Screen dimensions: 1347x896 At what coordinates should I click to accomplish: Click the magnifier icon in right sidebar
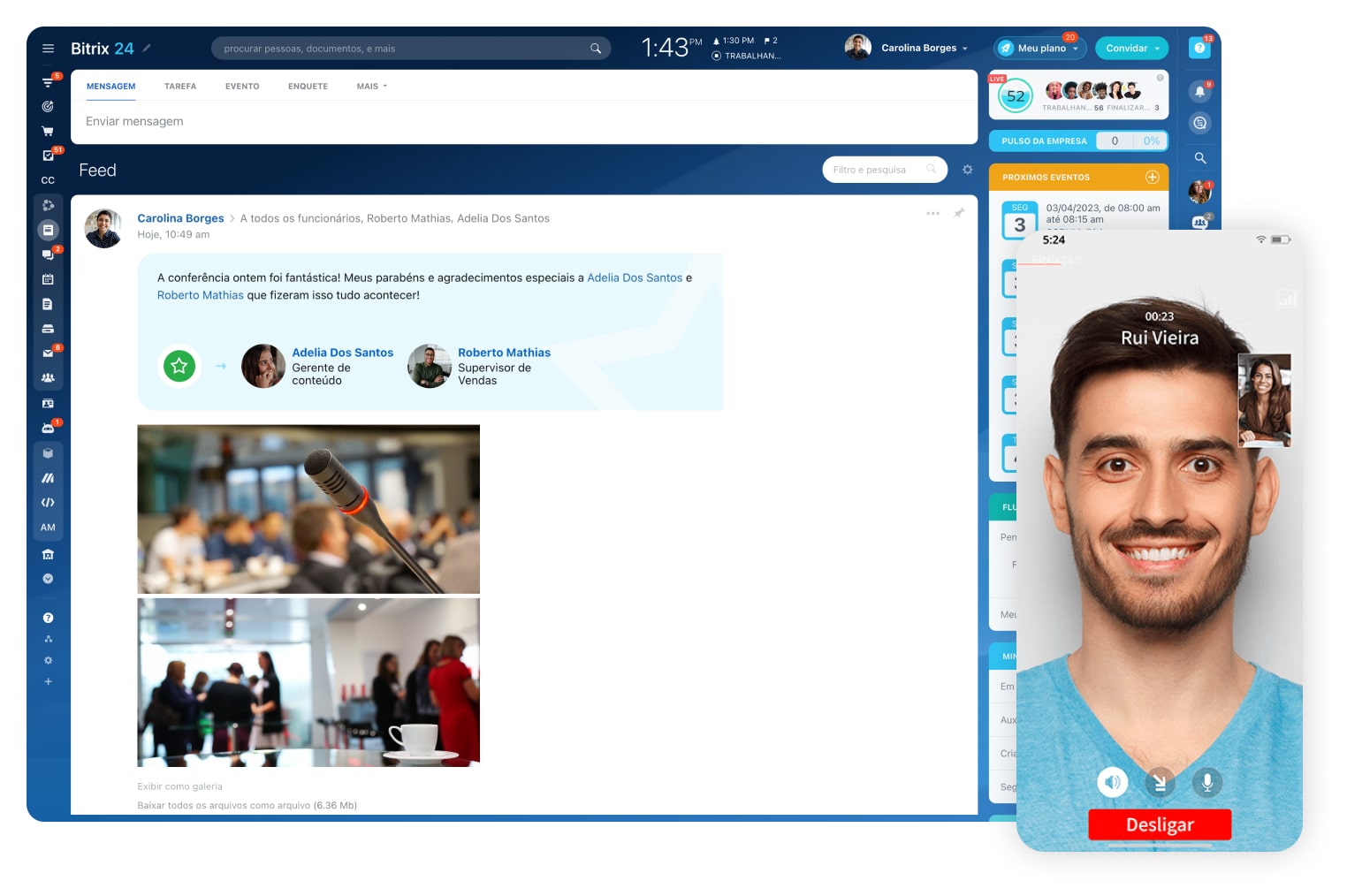coord(1199,158)
